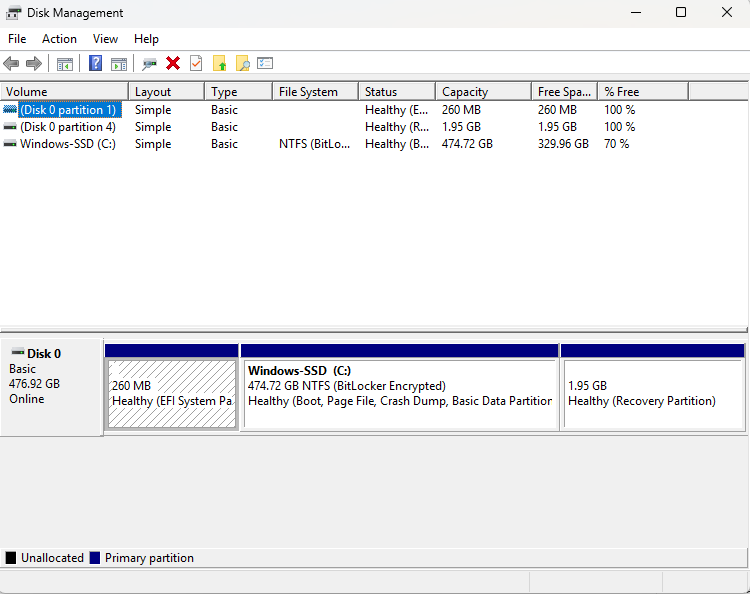Close the Disk Management window
The height and width of the screenshot is (594, 750).
point(727,12)
